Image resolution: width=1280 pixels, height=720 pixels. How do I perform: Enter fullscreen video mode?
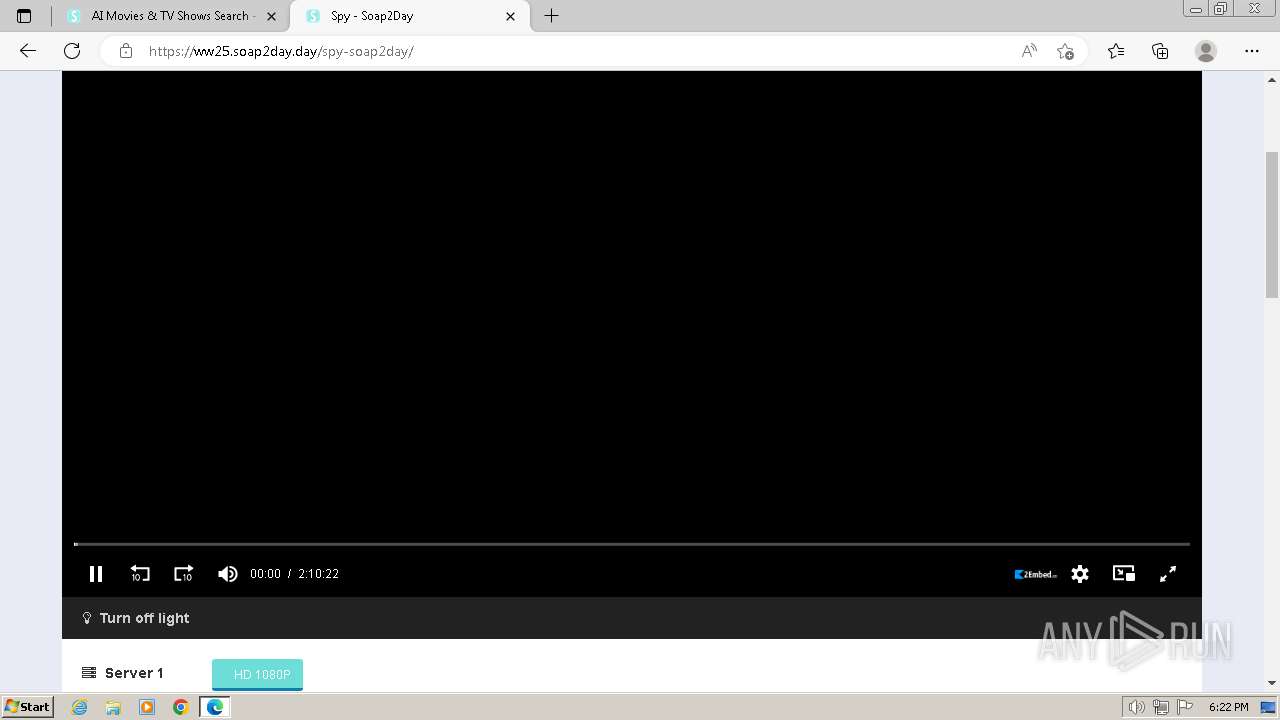tap(1168, 574)
